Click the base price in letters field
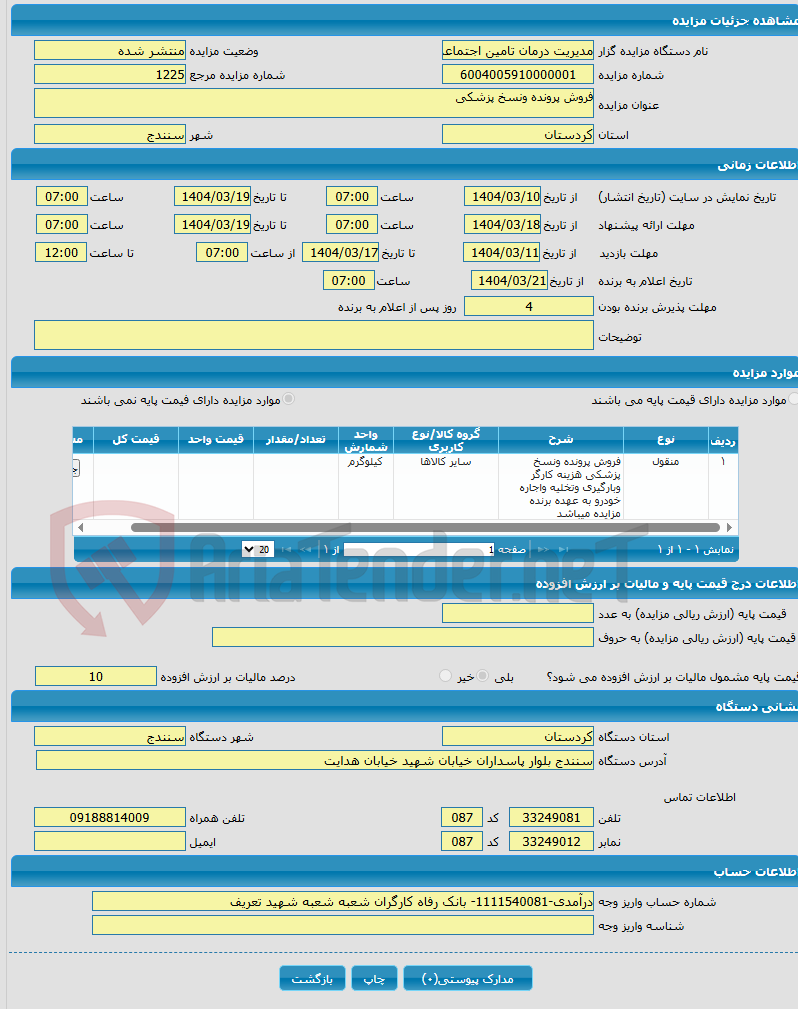798x1009 pixels. [x=403, y=637]
